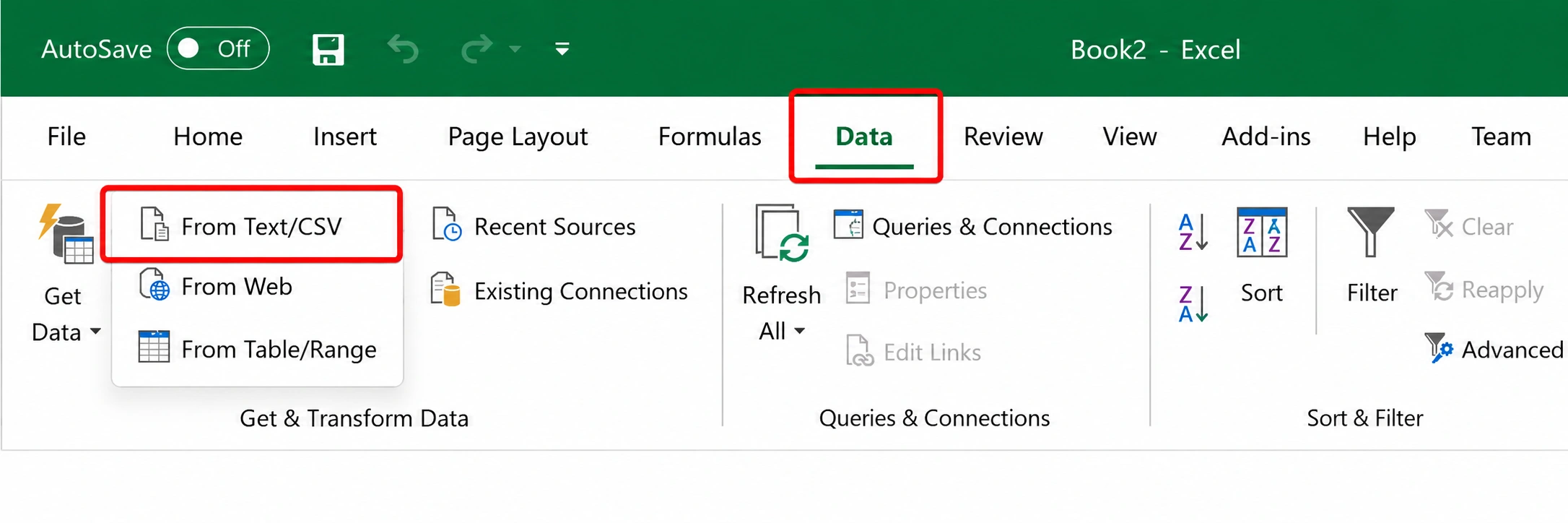The width and height of the screenshot is (1568, 523).
Task: Select the Team tab
Action: click(x=1502, y=137)
